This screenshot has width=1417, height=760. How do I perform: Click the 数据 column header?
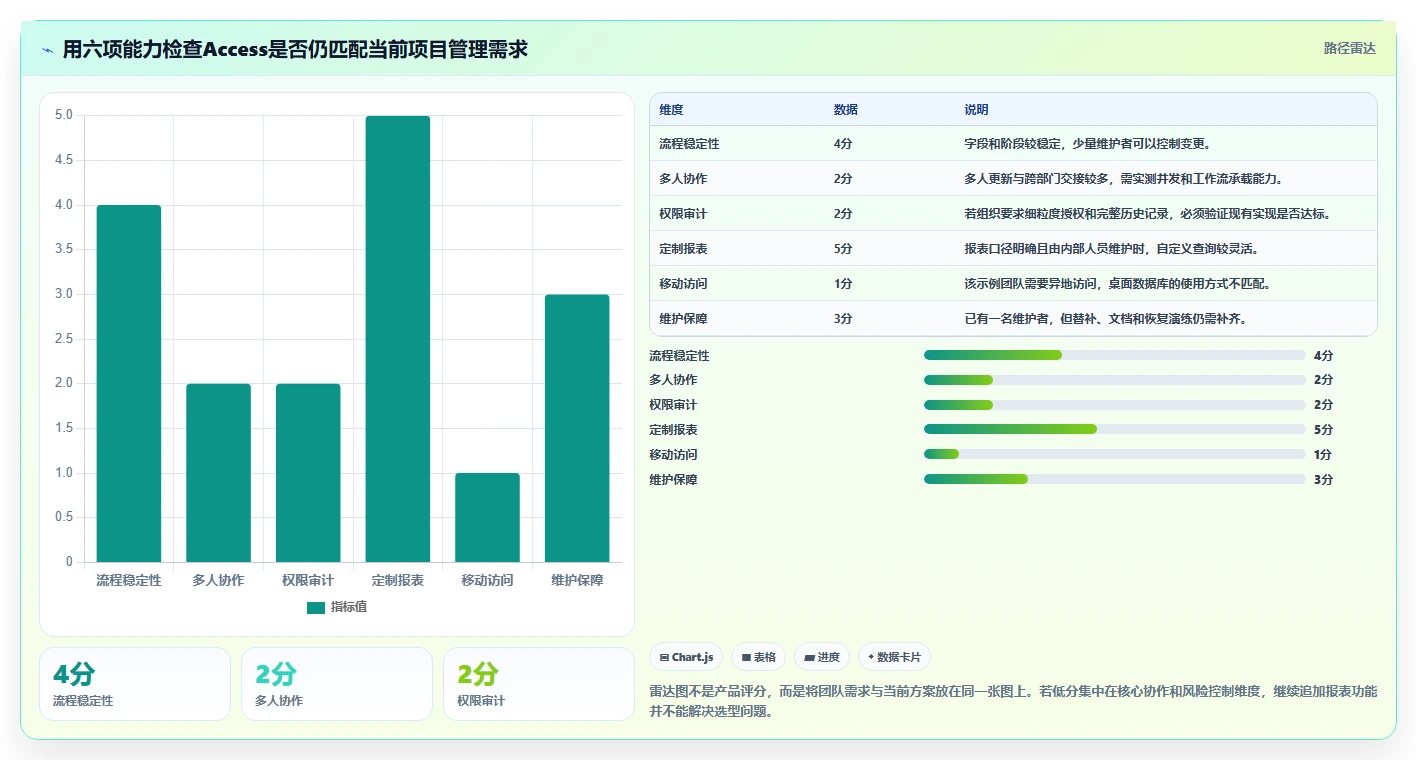tap(846, 110)
